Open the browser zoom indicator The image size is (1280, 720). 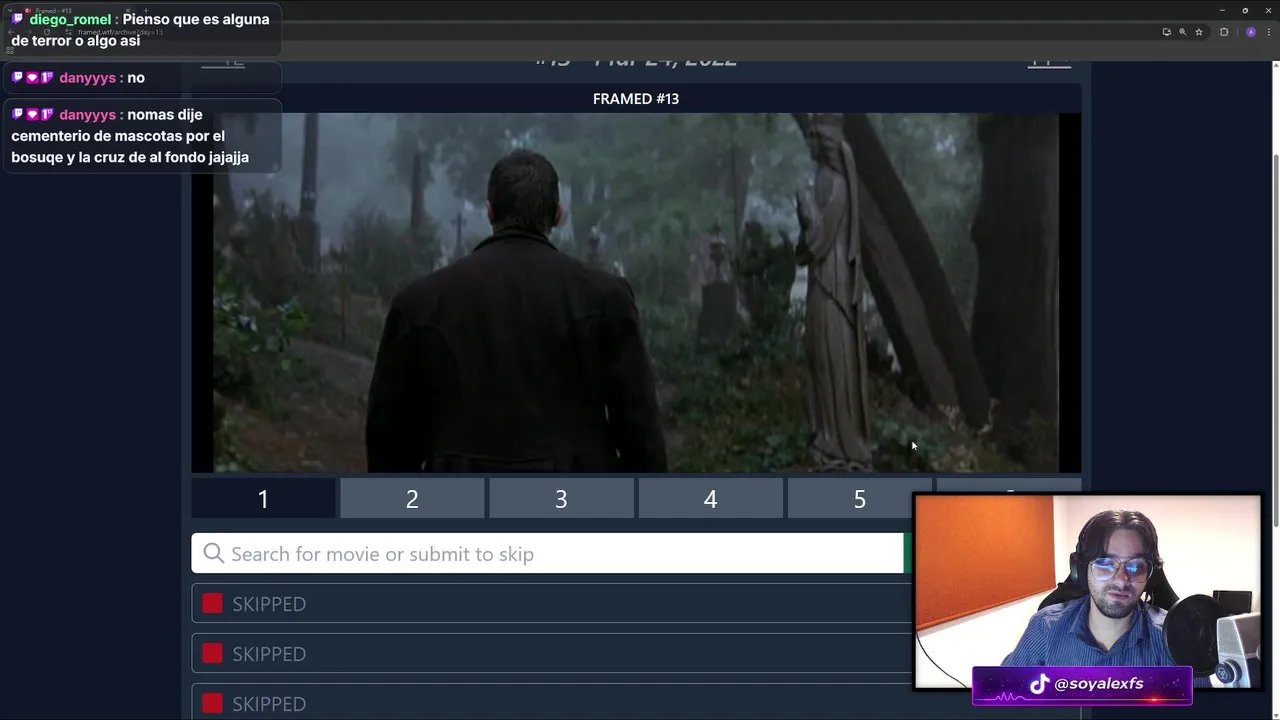point(1182,32)
